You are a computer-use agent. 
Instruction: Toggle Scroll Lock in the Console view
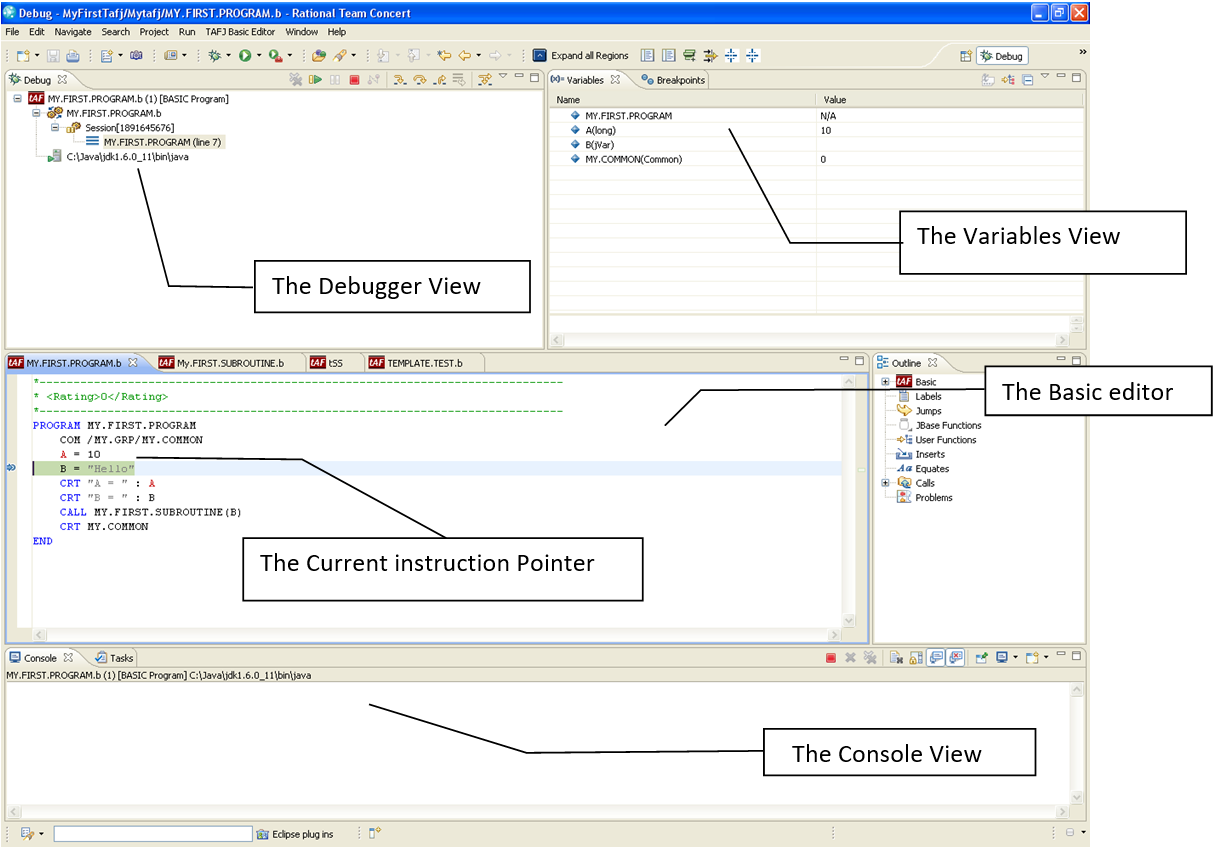point(915,658)
